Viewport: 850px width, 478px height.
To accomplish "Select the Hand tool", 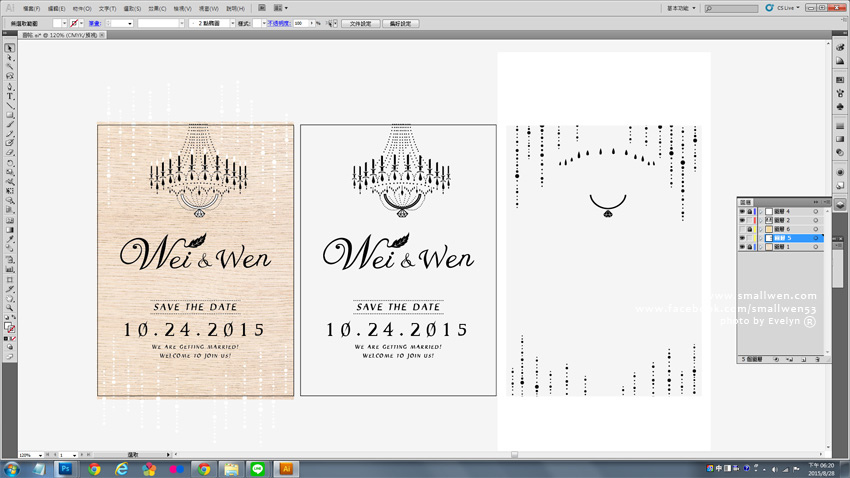I will (10, 298).
